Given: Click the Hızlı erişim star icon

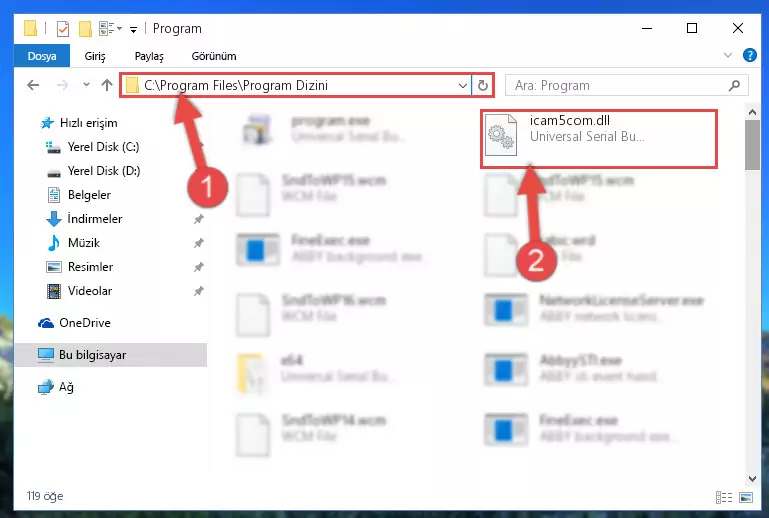Looking at the screenshot, I should click(47, 123).
